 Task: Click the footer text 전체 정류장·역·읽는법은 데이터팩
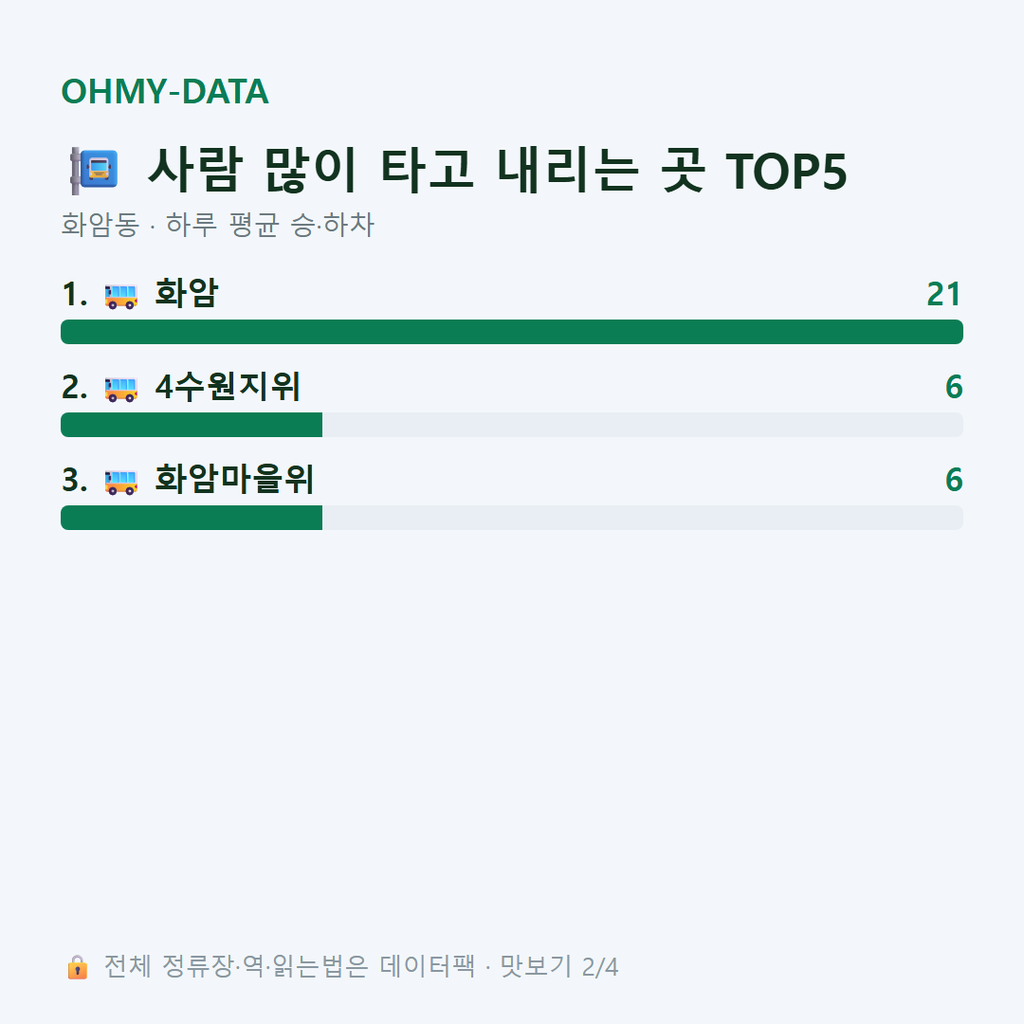tap(289, 967)
